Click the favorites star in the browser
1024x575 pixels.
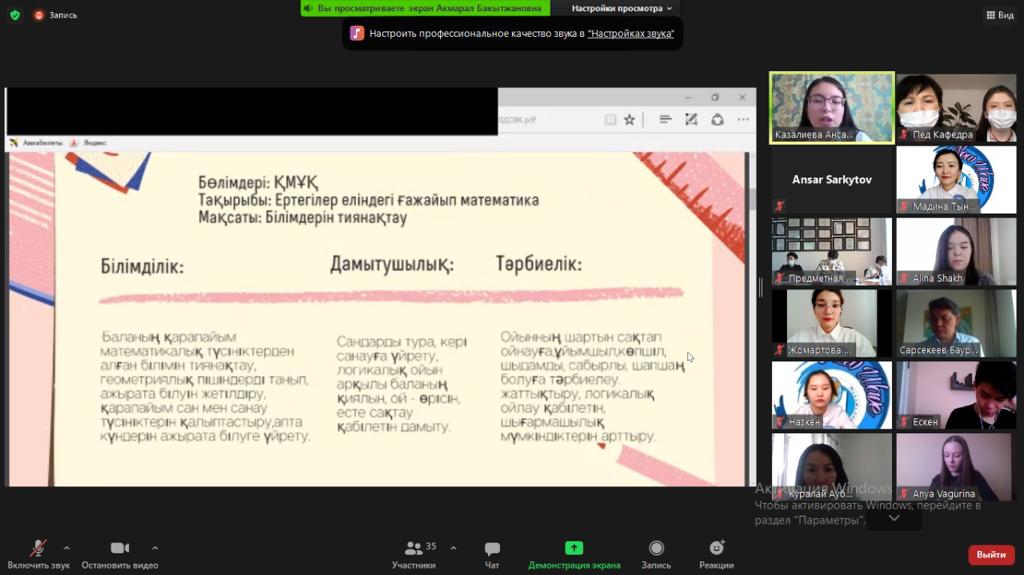tap(629, 120)
